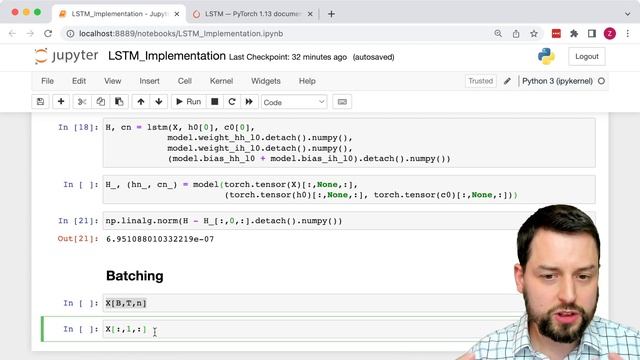Open the Help menu
The image size is (640, 360).
tap(307, 81)
